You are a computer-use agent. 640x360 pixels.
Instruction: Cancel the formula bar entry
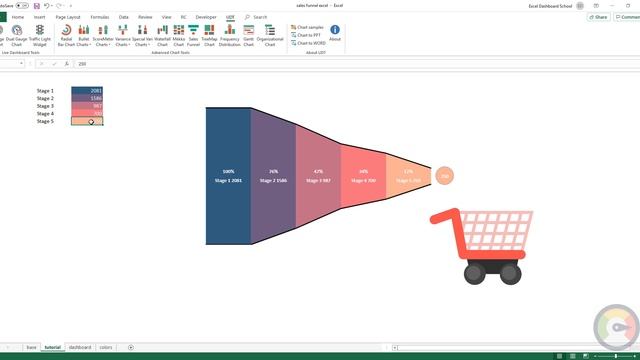tap(41, 64)
